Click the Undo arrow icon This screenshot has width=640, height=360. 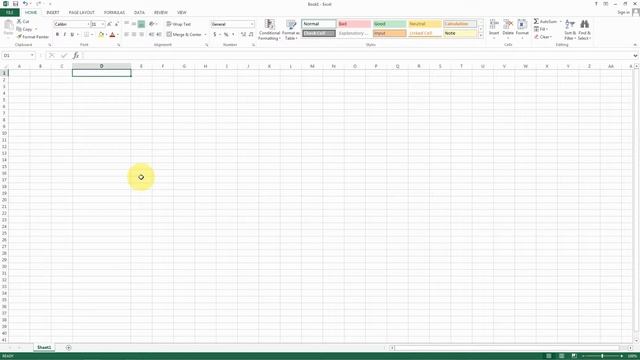coord(25,4)
